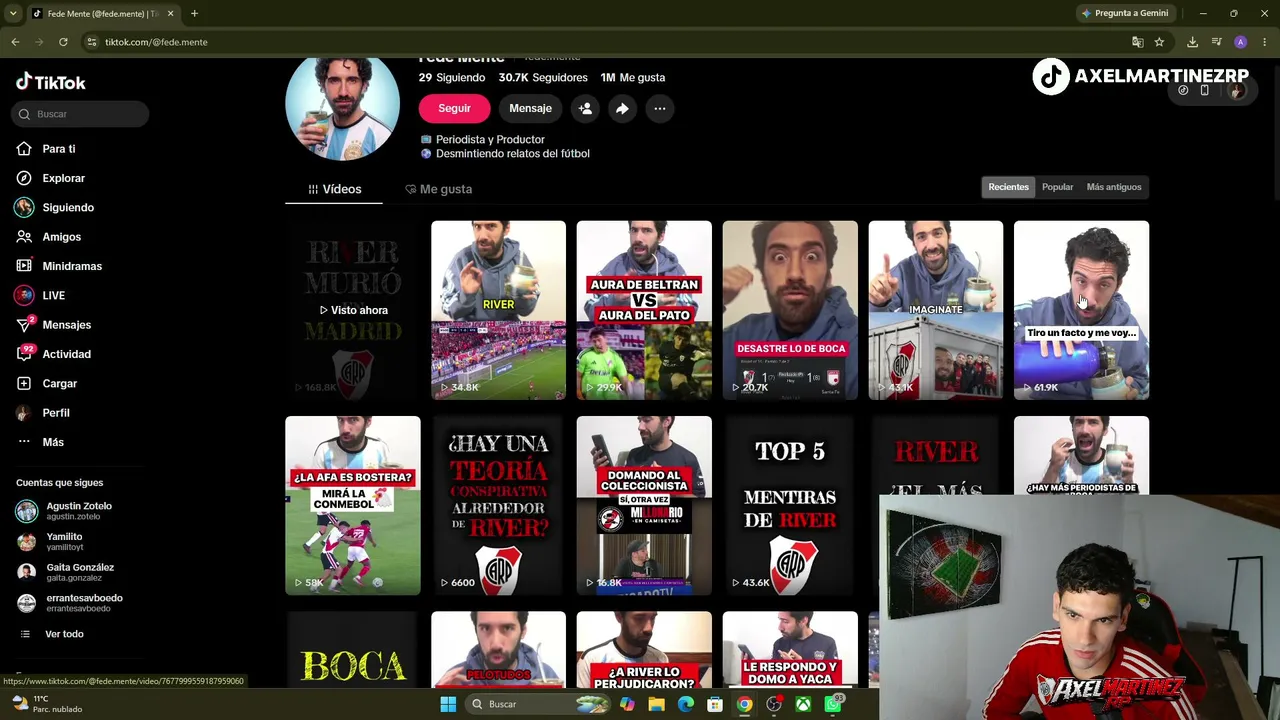Open the RIVER video with 34.8K views
This screenshot has width=1280, height=720.
click(498, 310)
